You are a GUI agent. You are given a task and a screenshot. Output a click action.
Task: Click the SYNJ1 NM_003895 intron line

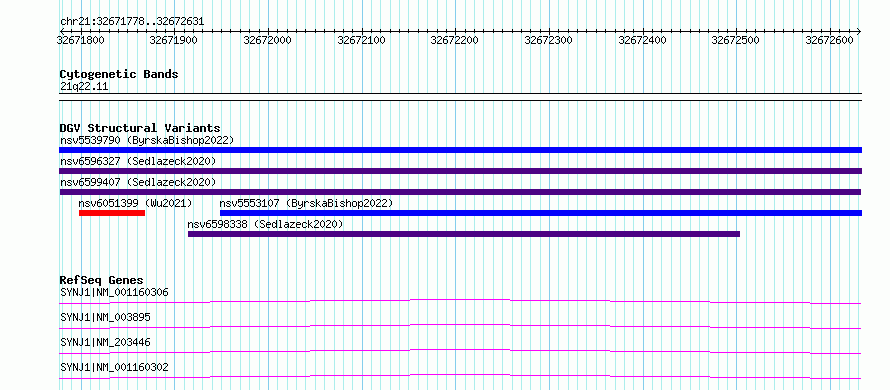click(x=460, y=326)
